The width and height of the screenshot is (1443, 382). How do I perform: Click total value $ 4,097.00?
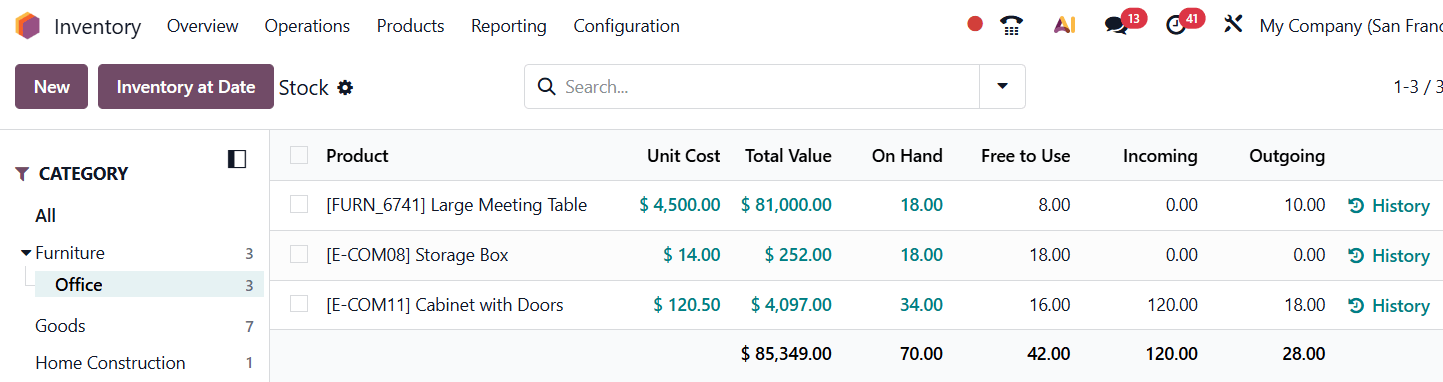(791, 305)
